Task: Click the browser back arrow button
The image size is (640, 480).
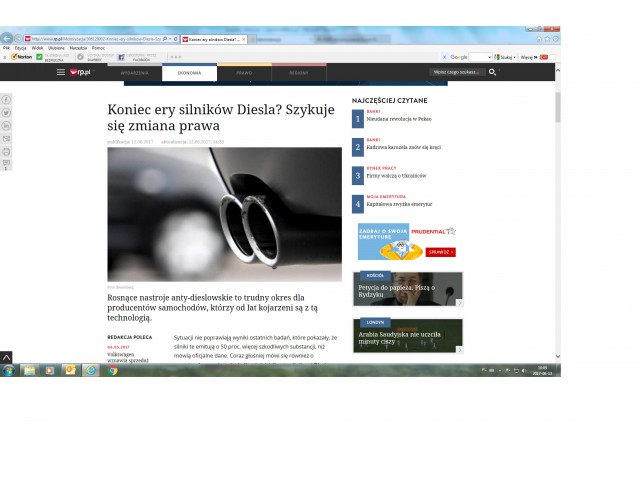Action: pos(8,38)
